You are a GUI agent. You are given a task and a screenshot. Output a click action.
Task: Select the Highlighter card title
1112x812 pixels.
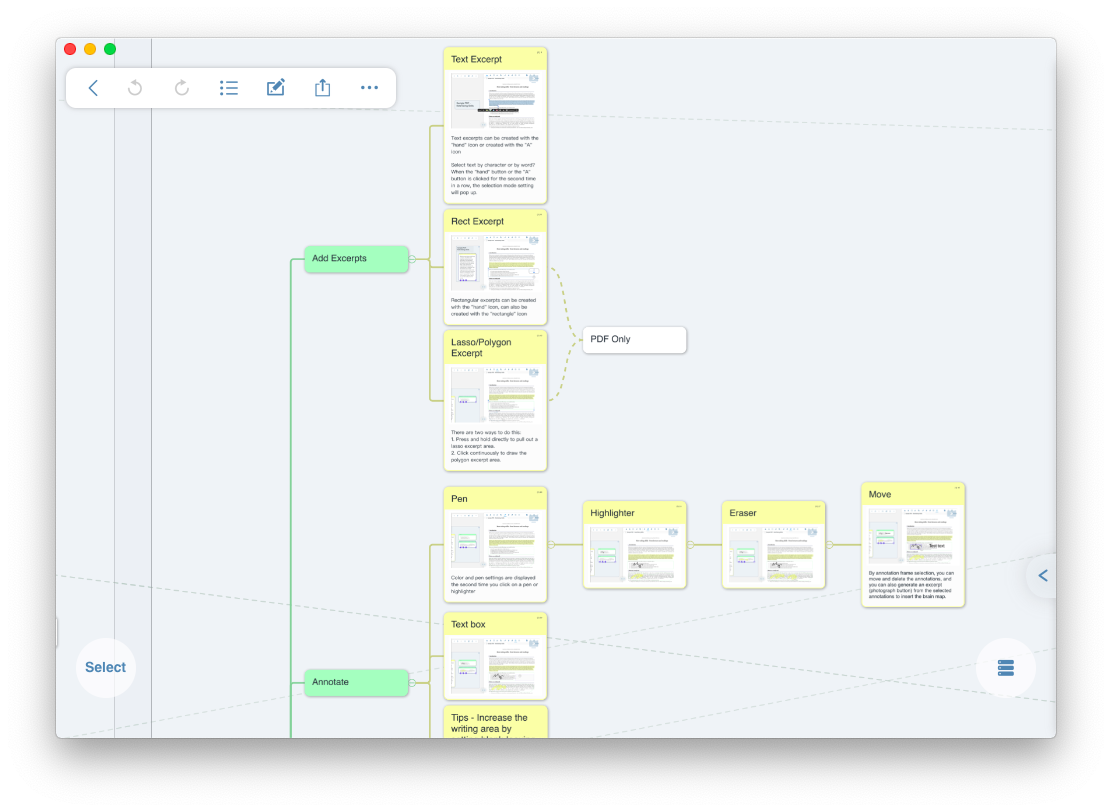pyautogui.click(x=612, y=513)
